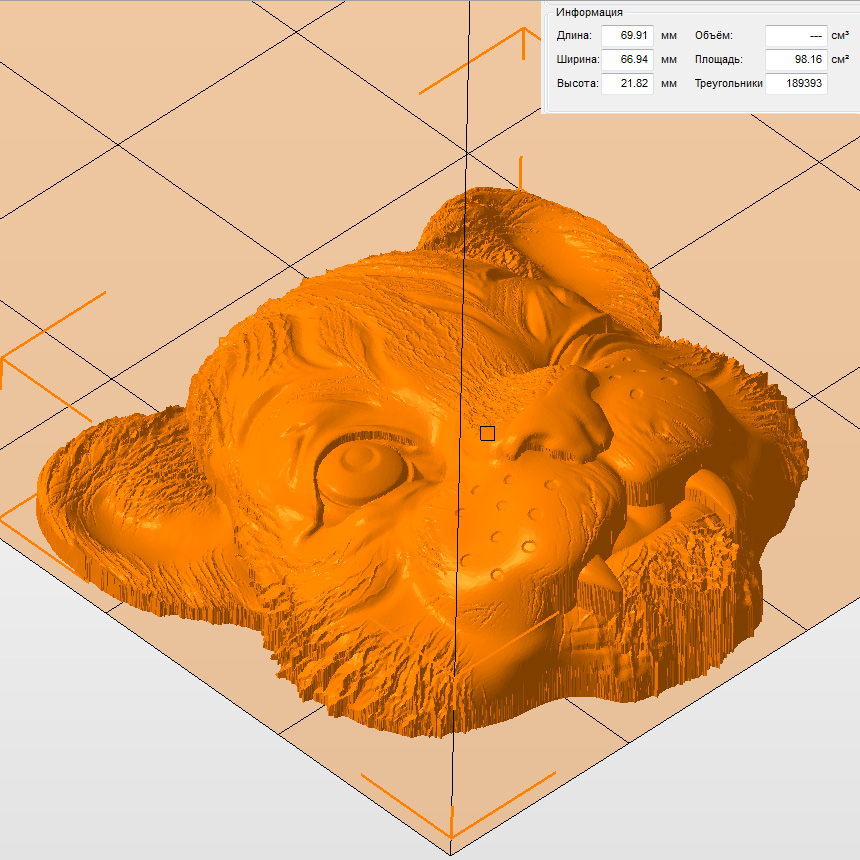This screenshot has height=860, width=860.
Task: Select the Высота value field
Action: (628, 84)
